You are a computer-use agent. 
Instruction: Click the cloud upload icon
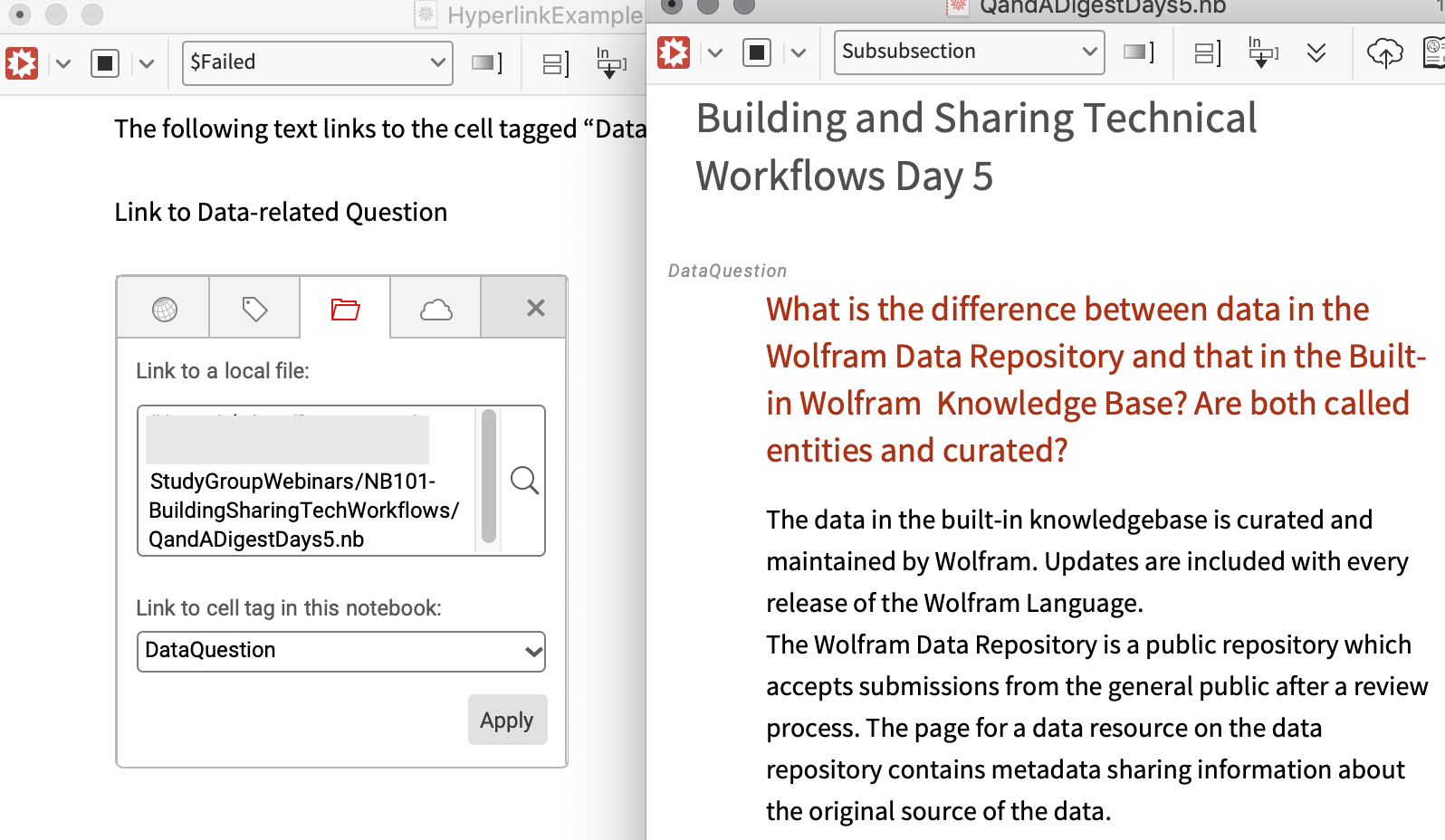[x=1384, y=52]
